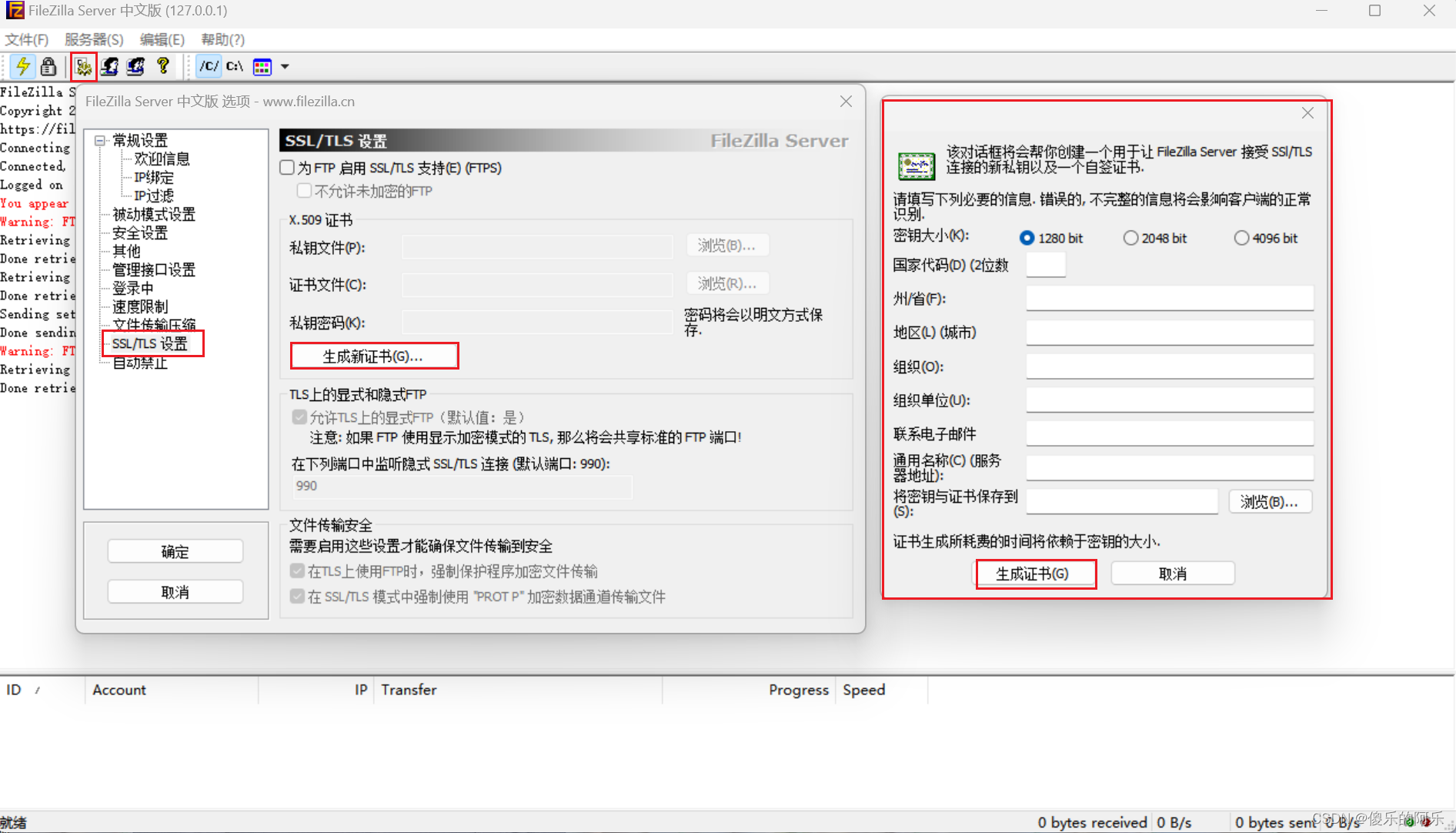Select the /C/ path display toolbar button
The height and width of the screenshot is (833, 1456).
pyautogui.click(x=209, y=66)
